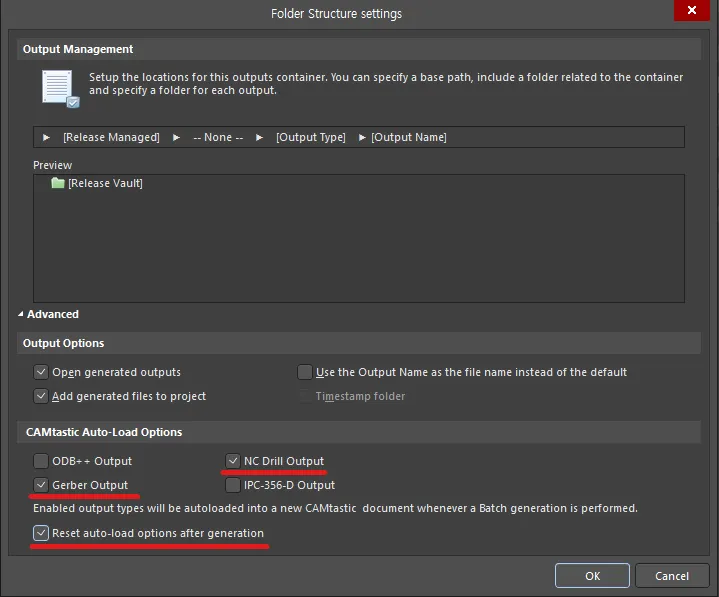This screenshot has height=597, width=719.
Task: Enable ODB++ Output auto-load
Action: [41, 461]
